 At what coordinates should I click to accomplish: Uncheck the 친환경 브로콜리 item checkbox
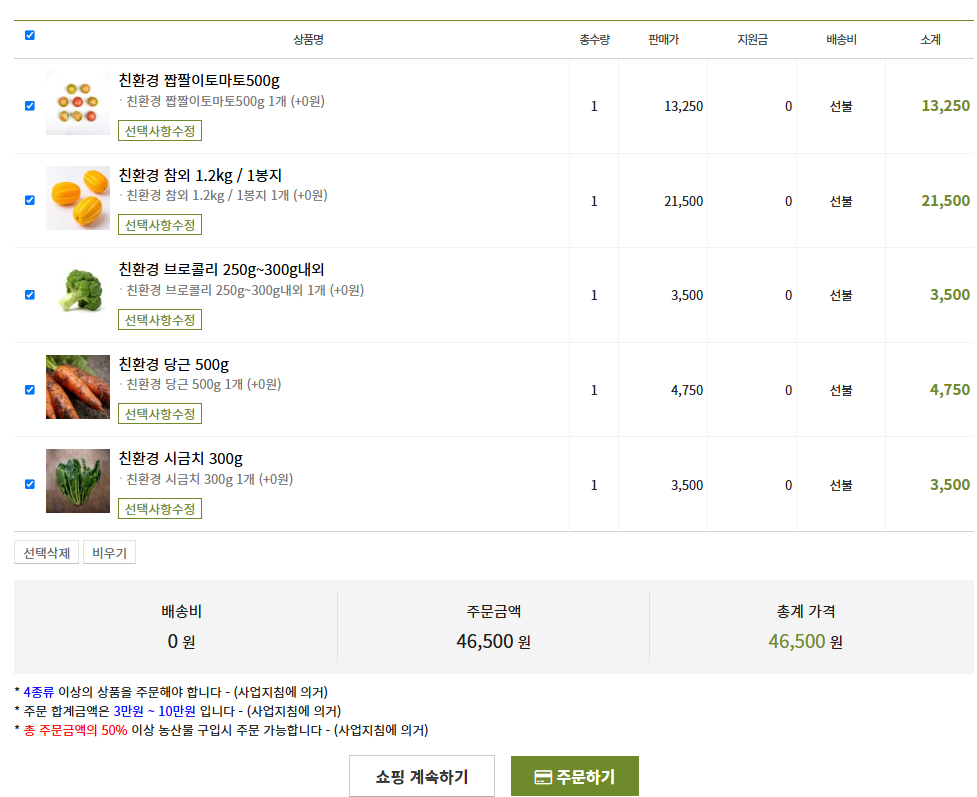(29, 293)
